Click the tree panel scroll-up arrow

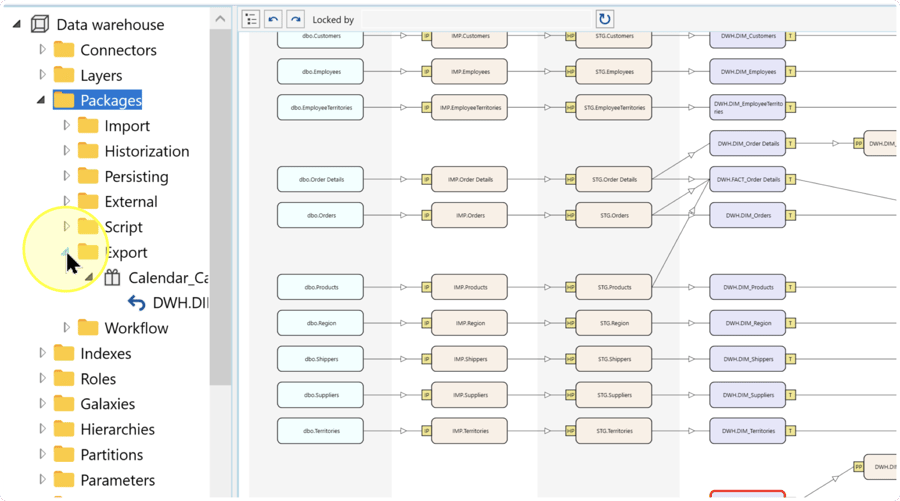220,19
